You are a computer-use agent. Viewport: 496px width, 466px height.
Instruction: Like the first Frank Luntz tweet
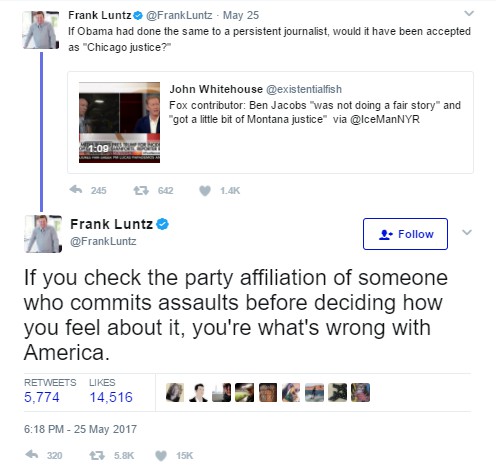point(205,191)
